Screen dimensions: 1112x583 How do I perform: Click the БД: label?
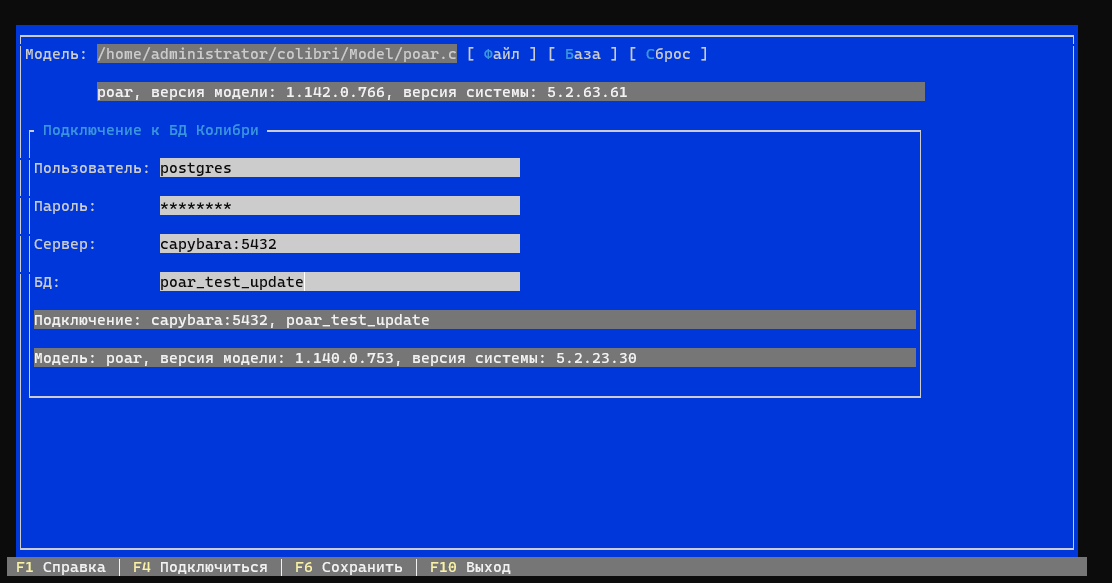[47, 282]
